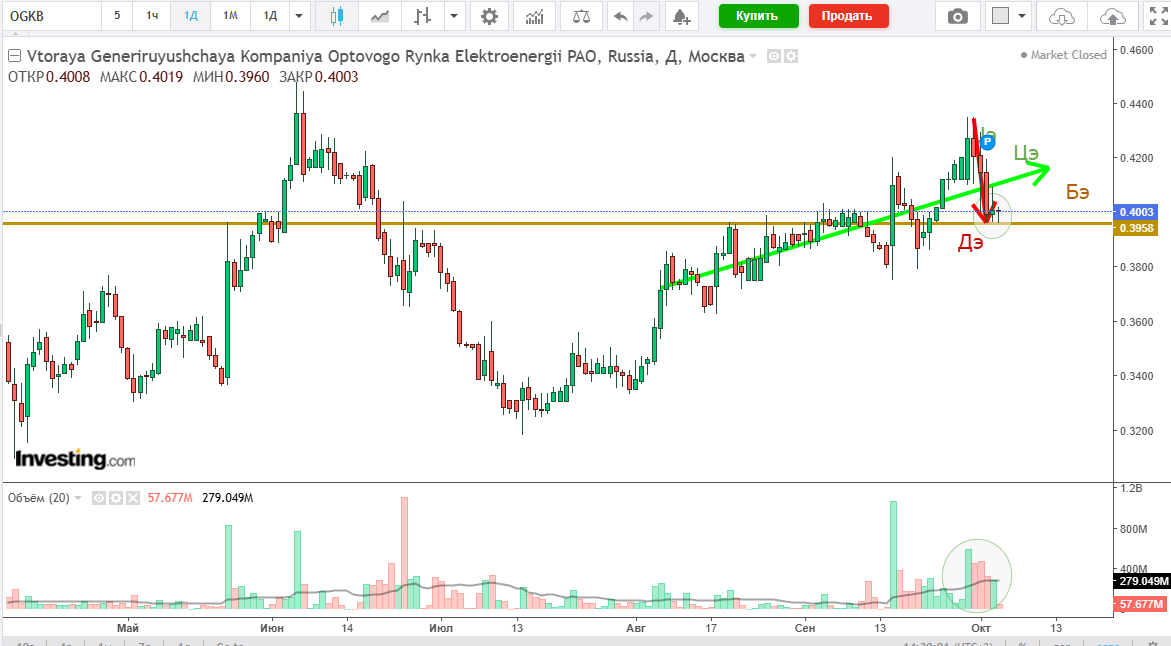The image size is (1171, 646).
Task: Open format settings icon beside the chart title
Action: click(x=791, y=56)
